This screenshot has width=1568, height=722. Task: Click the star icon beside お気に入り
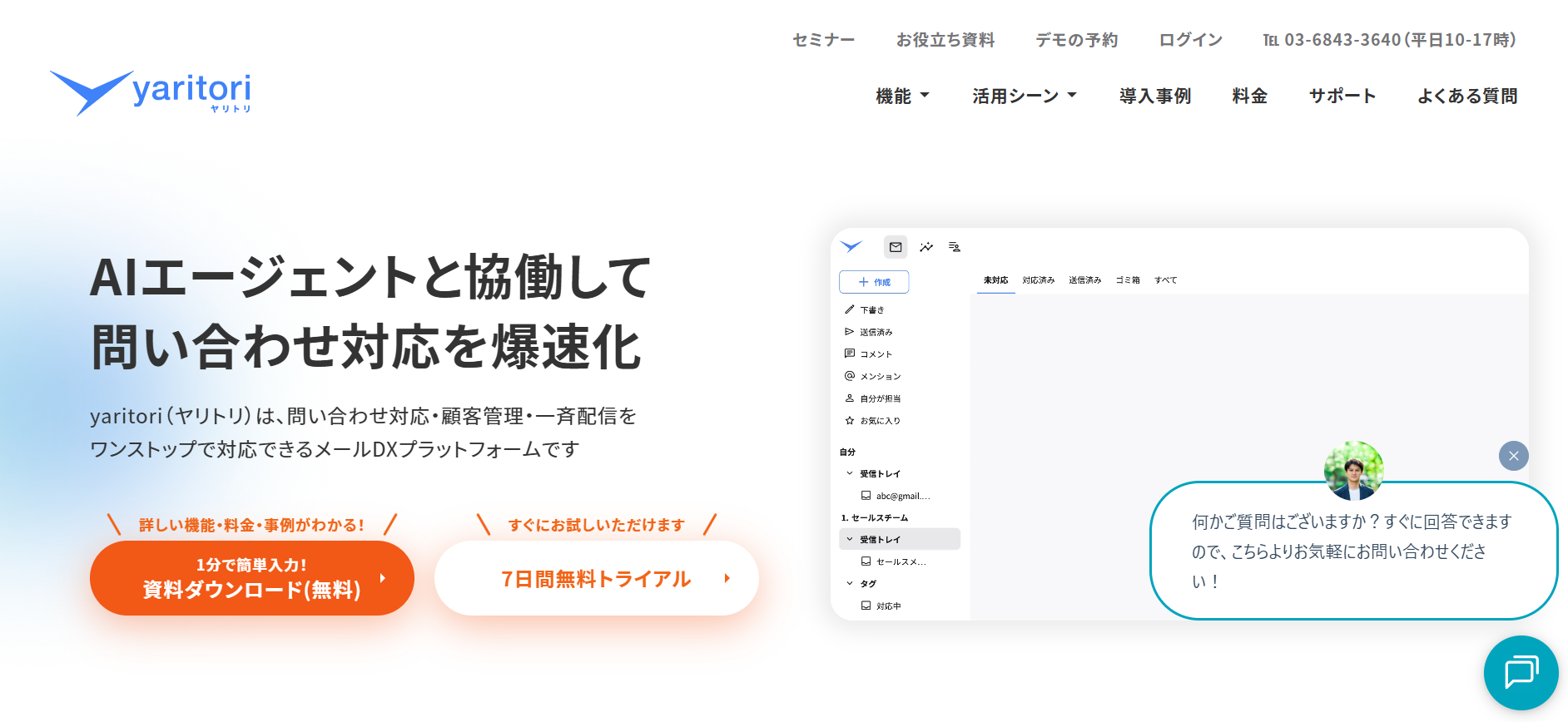849,420
